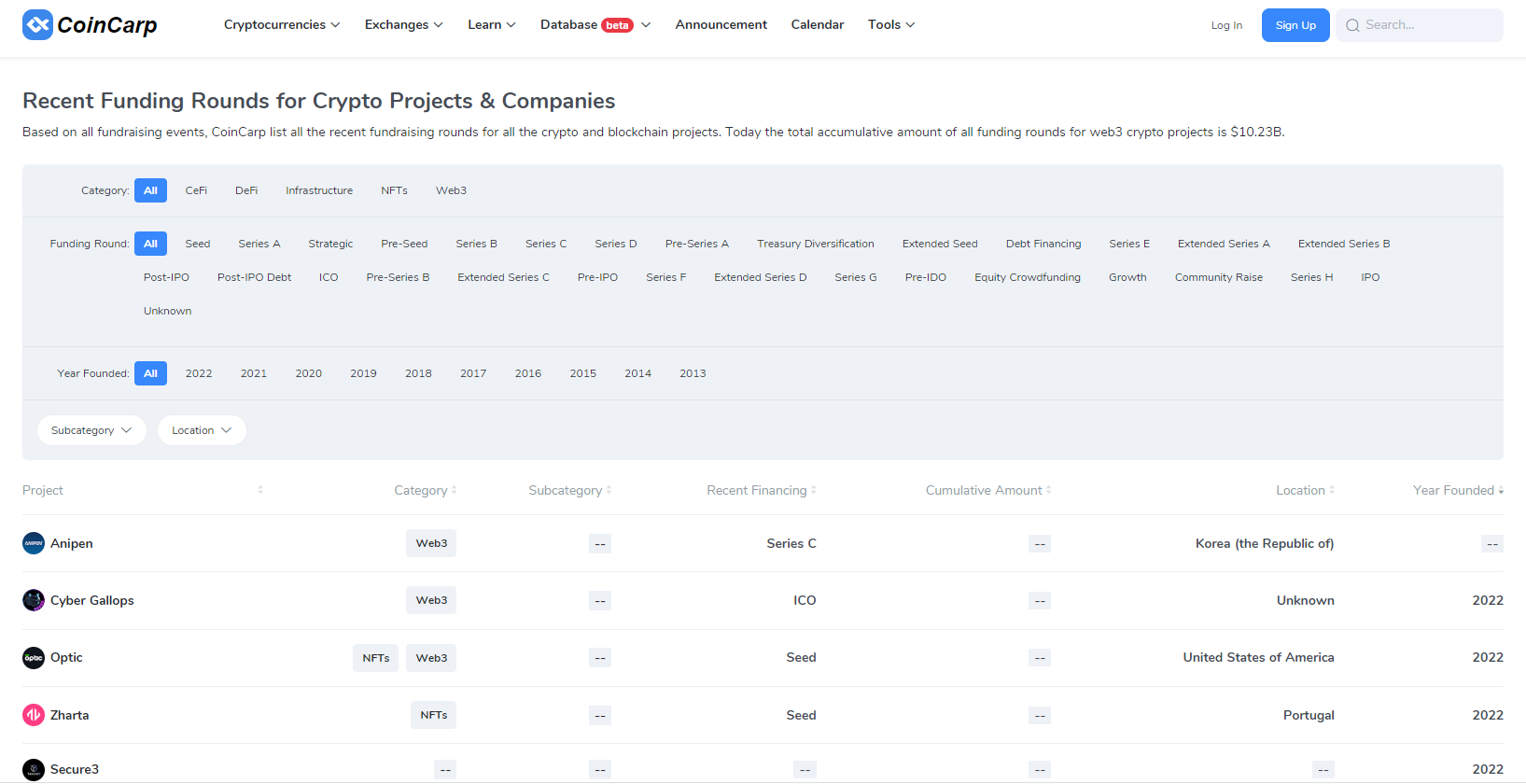Select the 'Portugal' location cell
Viewport: 1526px width, 784px height.
[x=1309, y=715]
